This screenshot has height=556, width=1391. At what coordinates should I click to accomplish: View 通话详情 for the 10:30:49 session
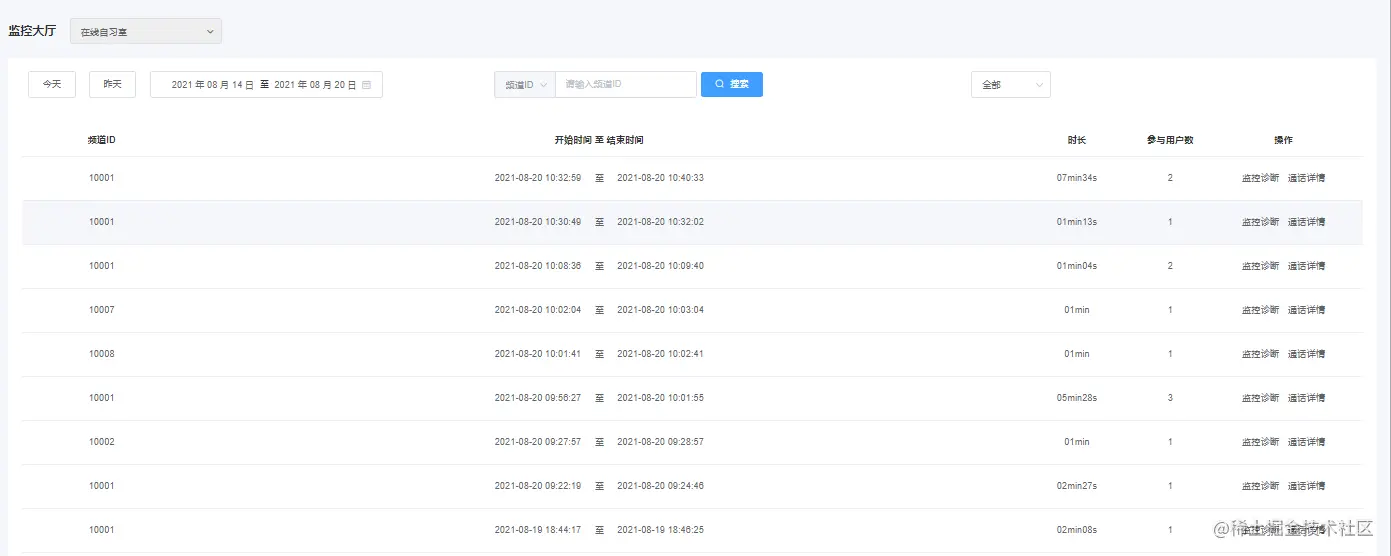click(x=1306, y=222)
